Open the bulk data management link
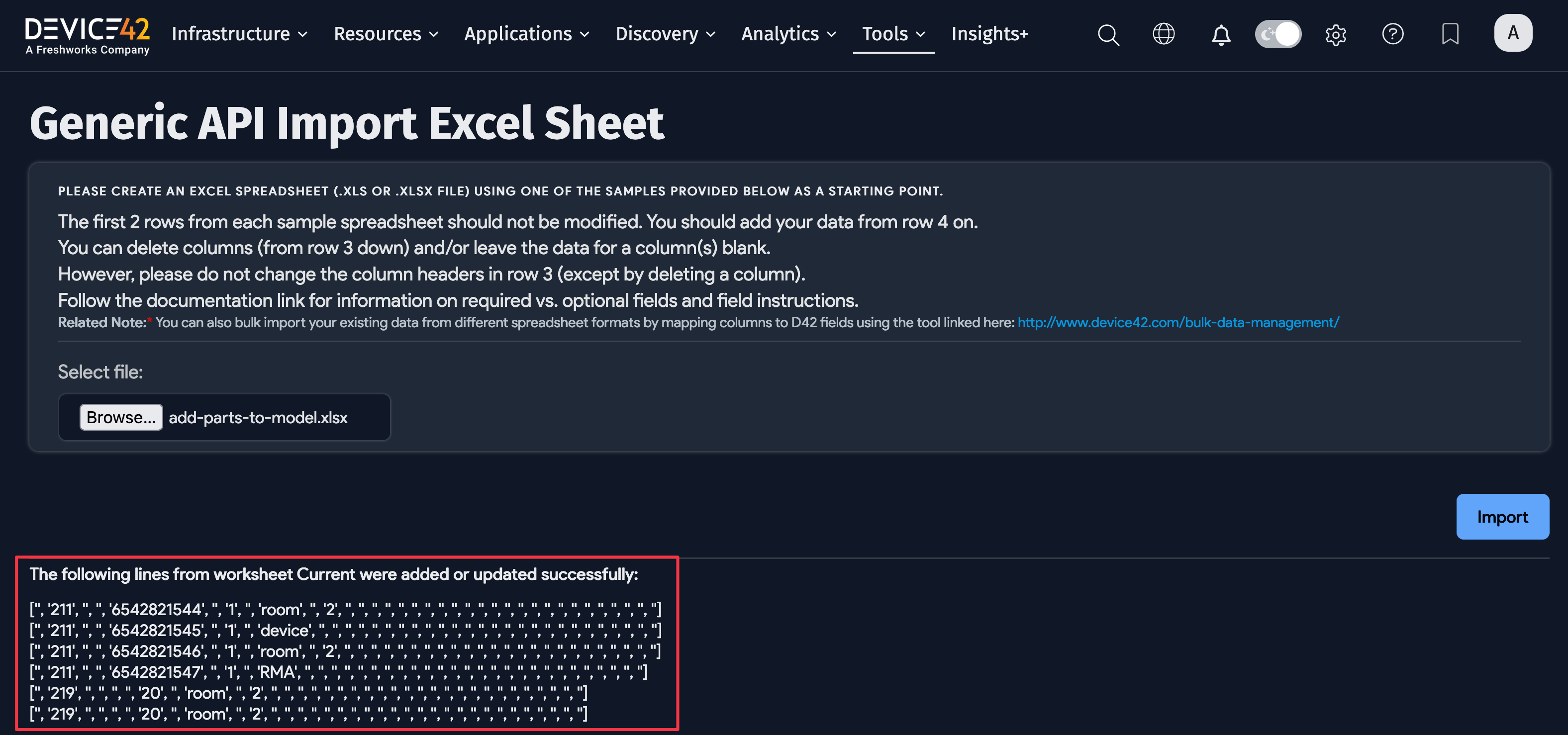 [x=1177, y=322]
